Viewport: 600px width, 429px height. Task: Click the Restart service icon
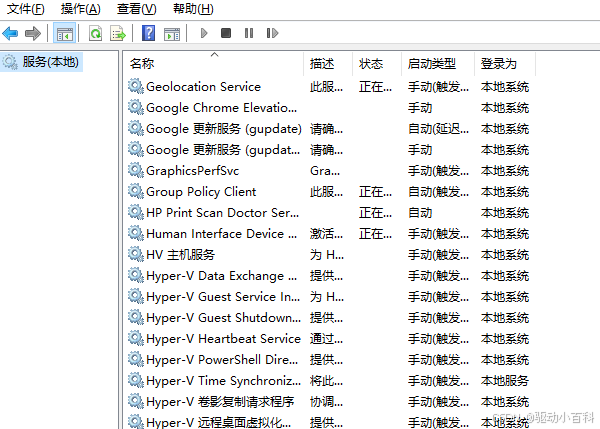click(x=272, y=33)
